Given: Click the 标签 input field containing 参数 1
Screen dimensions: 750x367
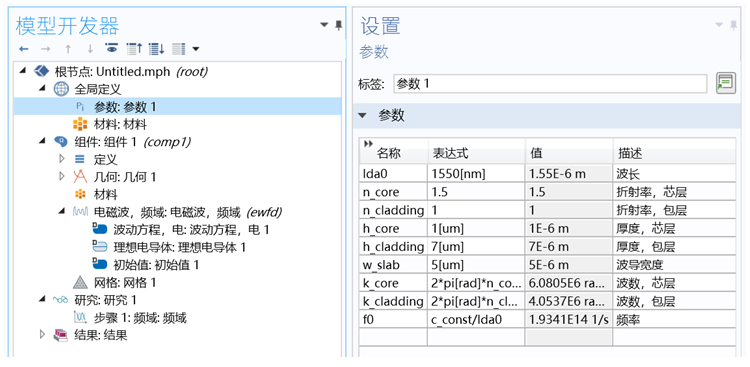Looking at the screenshot, I should [550, 84].
